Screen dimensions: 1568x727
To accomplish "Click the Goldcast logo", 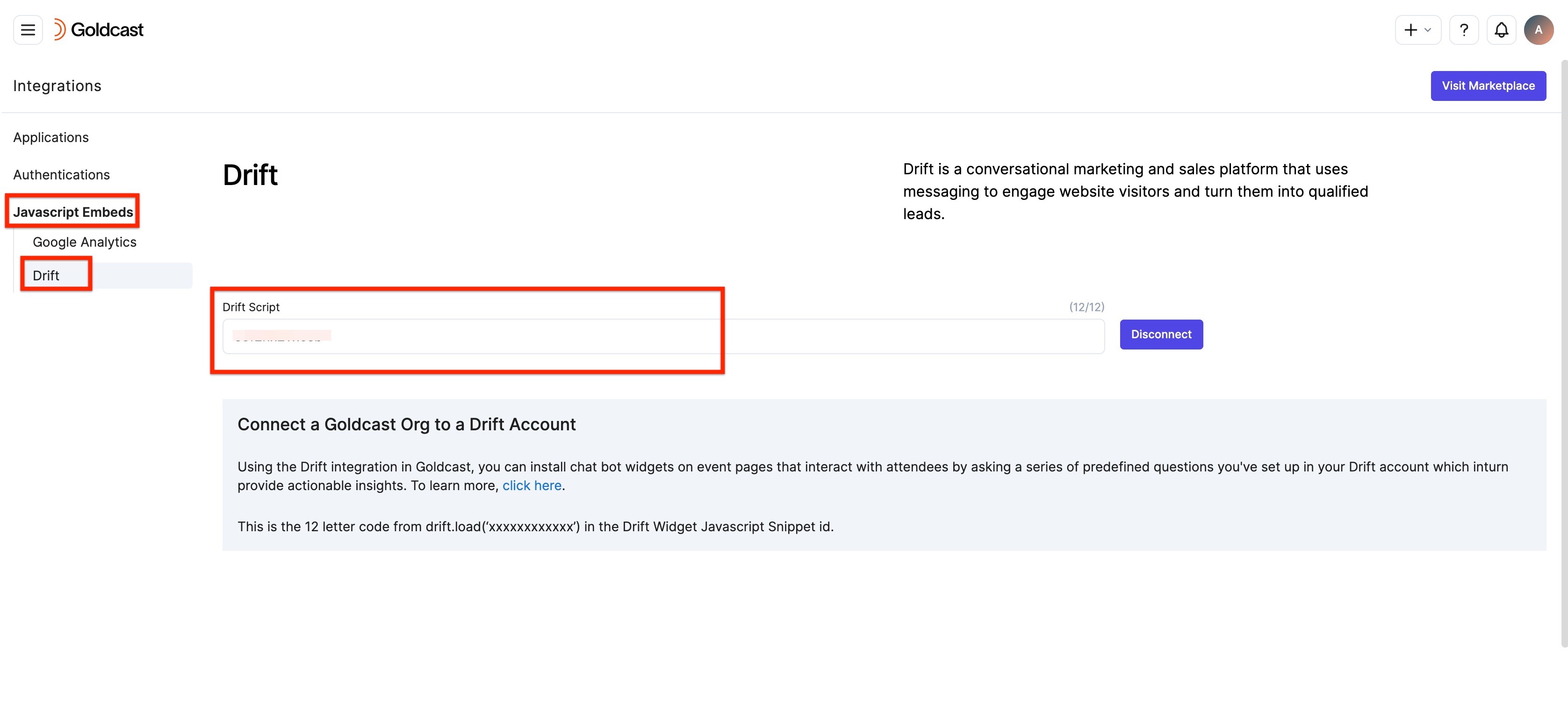I will (x=99, y=30).
